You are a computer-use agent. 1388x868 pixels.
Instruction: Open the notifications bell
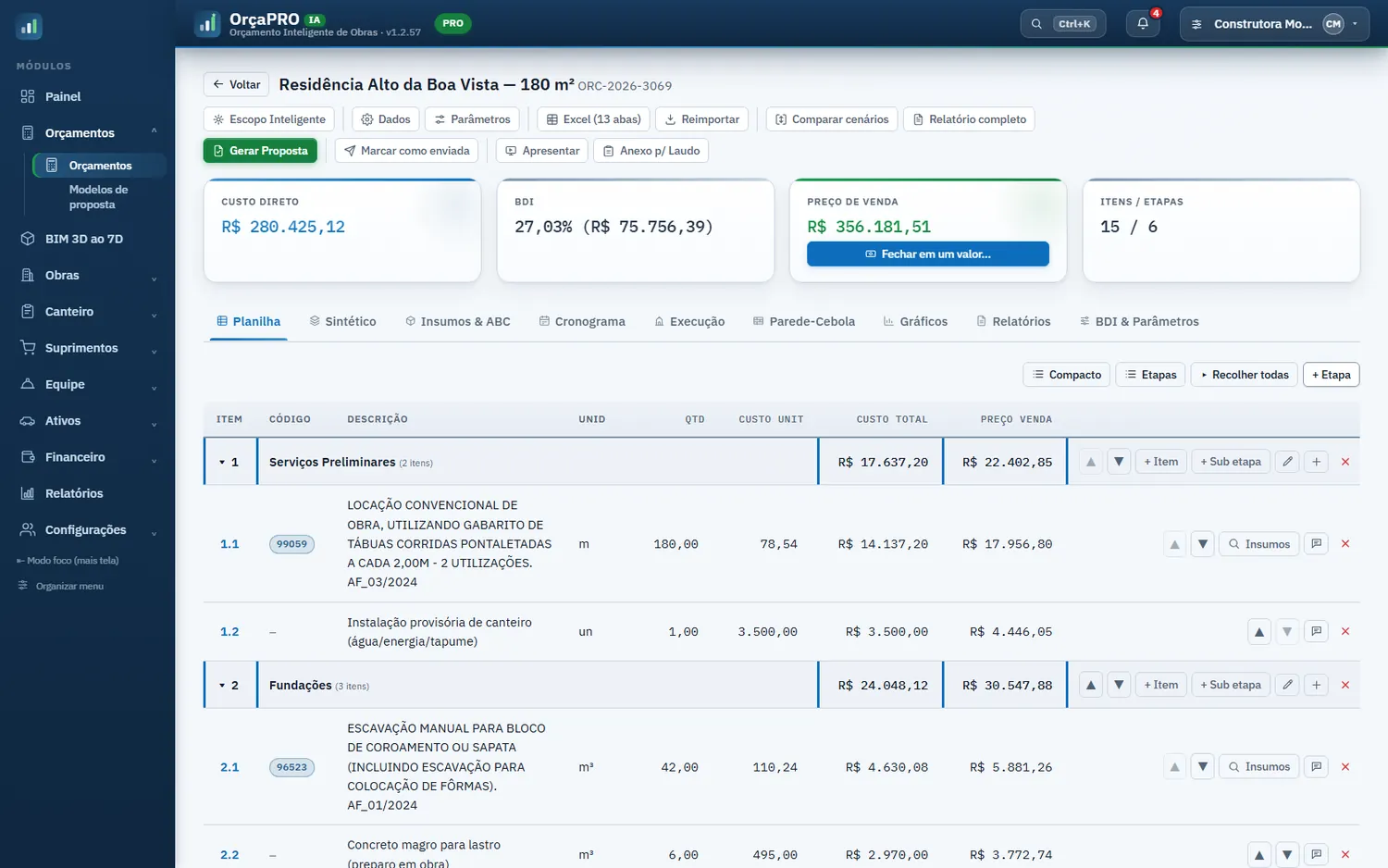click(x=1143, y=24)
